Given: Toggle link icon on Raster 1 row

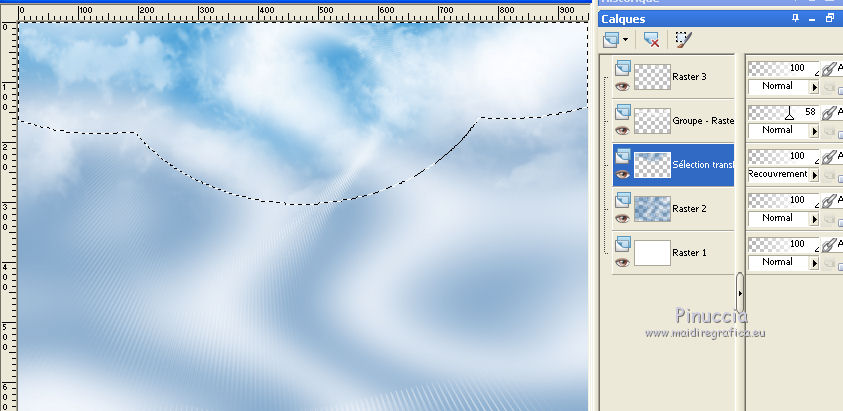Looking at the screenshot, I should tap(830, 245).
